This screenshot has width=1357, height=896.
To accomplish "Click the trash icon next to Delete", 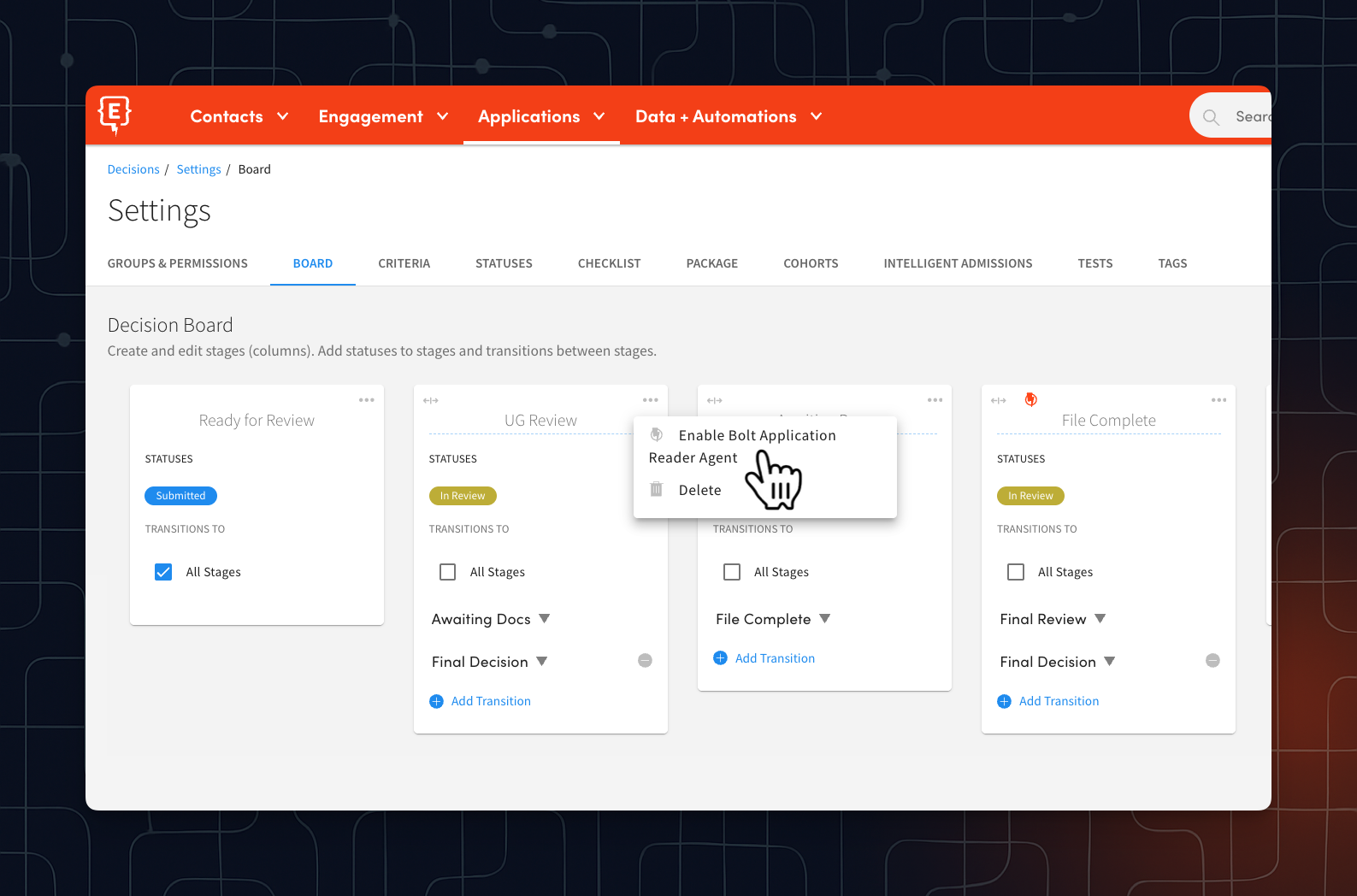I will pyautogui.click(x=657, y=490).
